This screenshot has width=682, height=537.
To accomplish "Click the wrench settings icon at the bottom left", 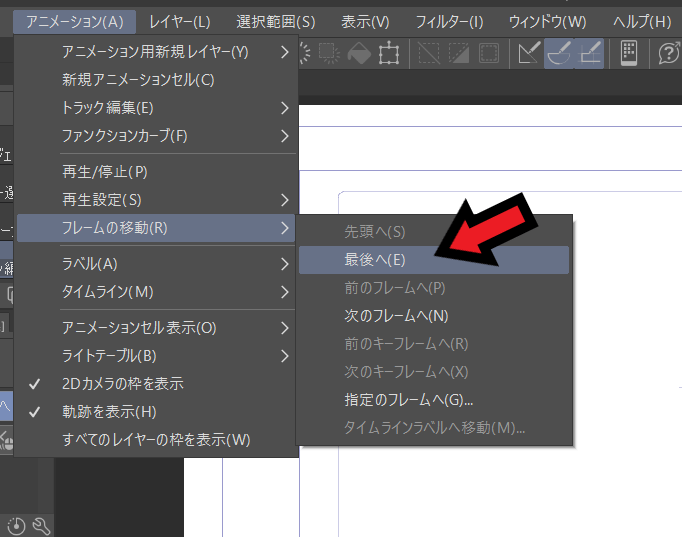I will [x=41, y=526].
